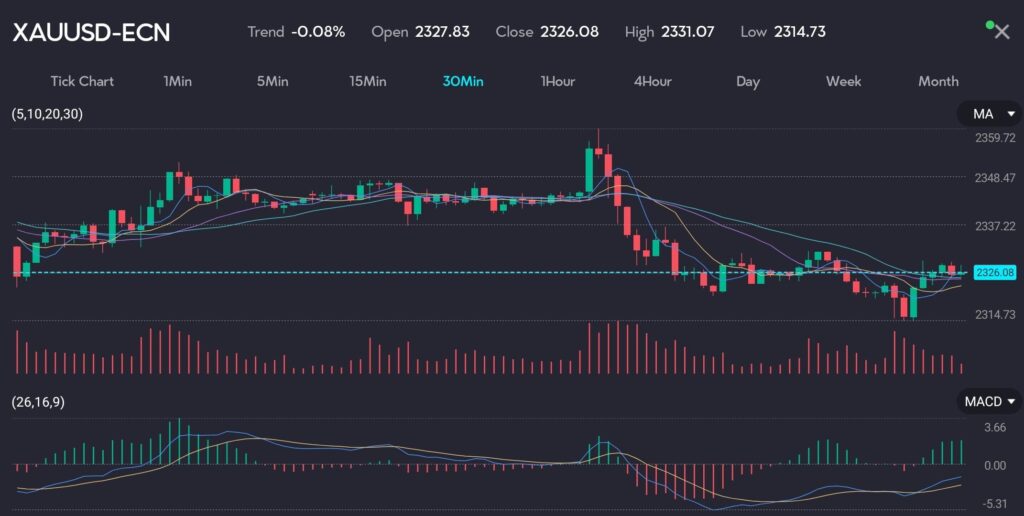This screenshot has height=516, width=1024.
Task: Switch to the Tick Chart tab
Action: click(x=82, y=81)
